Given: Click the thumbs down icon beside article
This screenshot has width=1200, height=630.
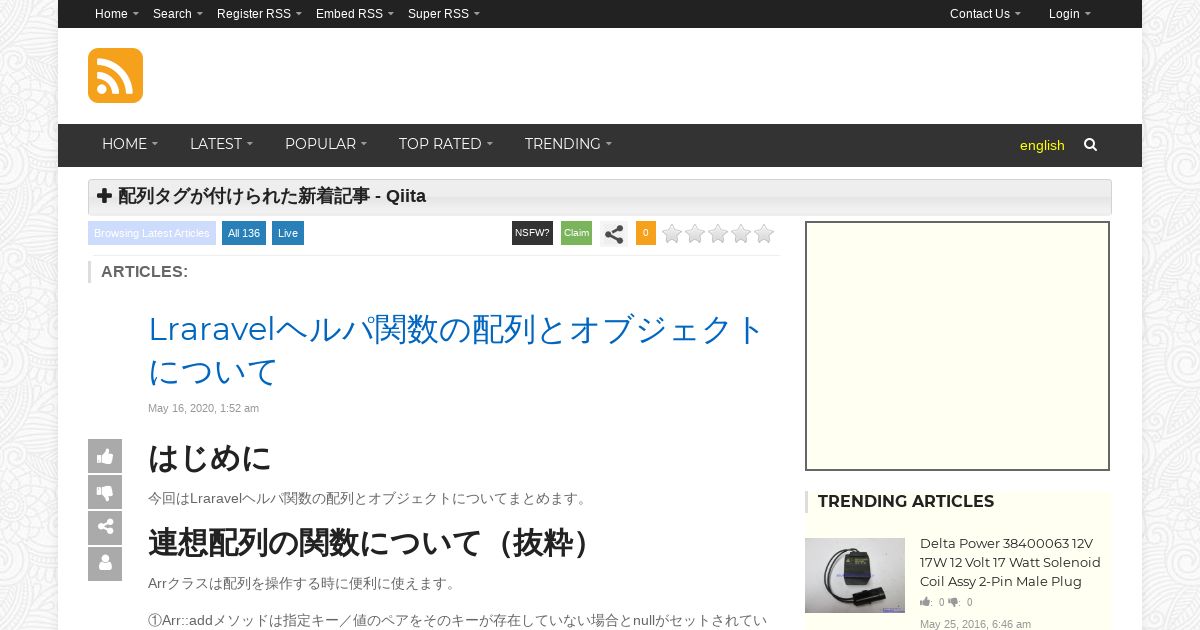Looking at the screenshot, I should [105, 492].
